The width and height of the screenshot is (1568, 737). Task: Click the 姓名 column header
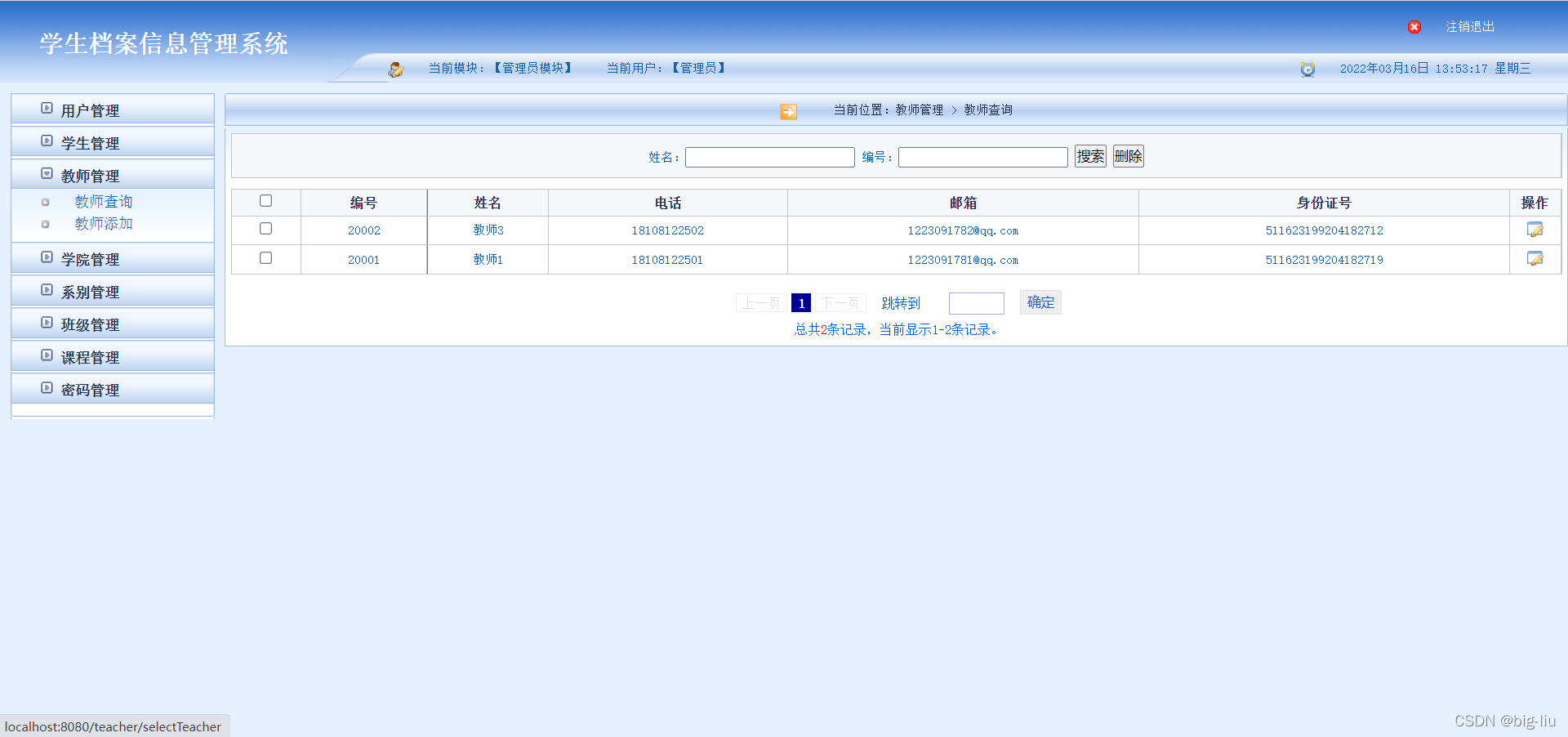(x=488, y=203)
